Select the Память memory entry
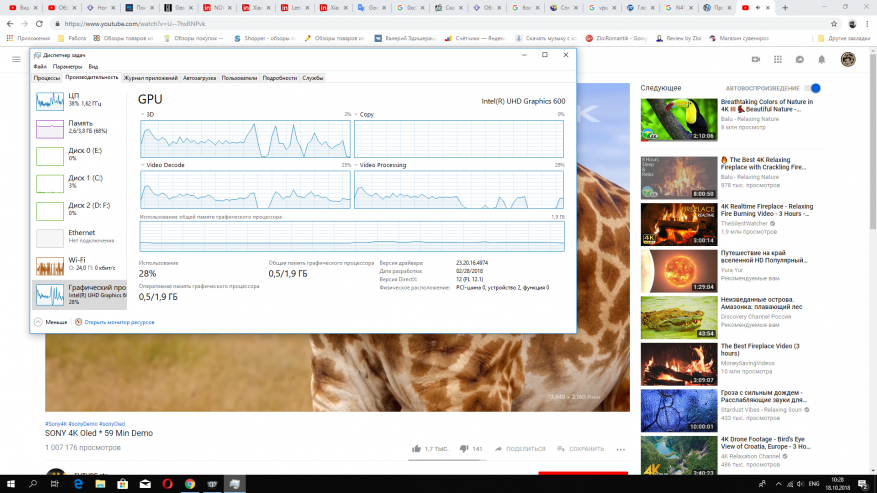Viewport: 877px width, 493px height. [79, 129]
